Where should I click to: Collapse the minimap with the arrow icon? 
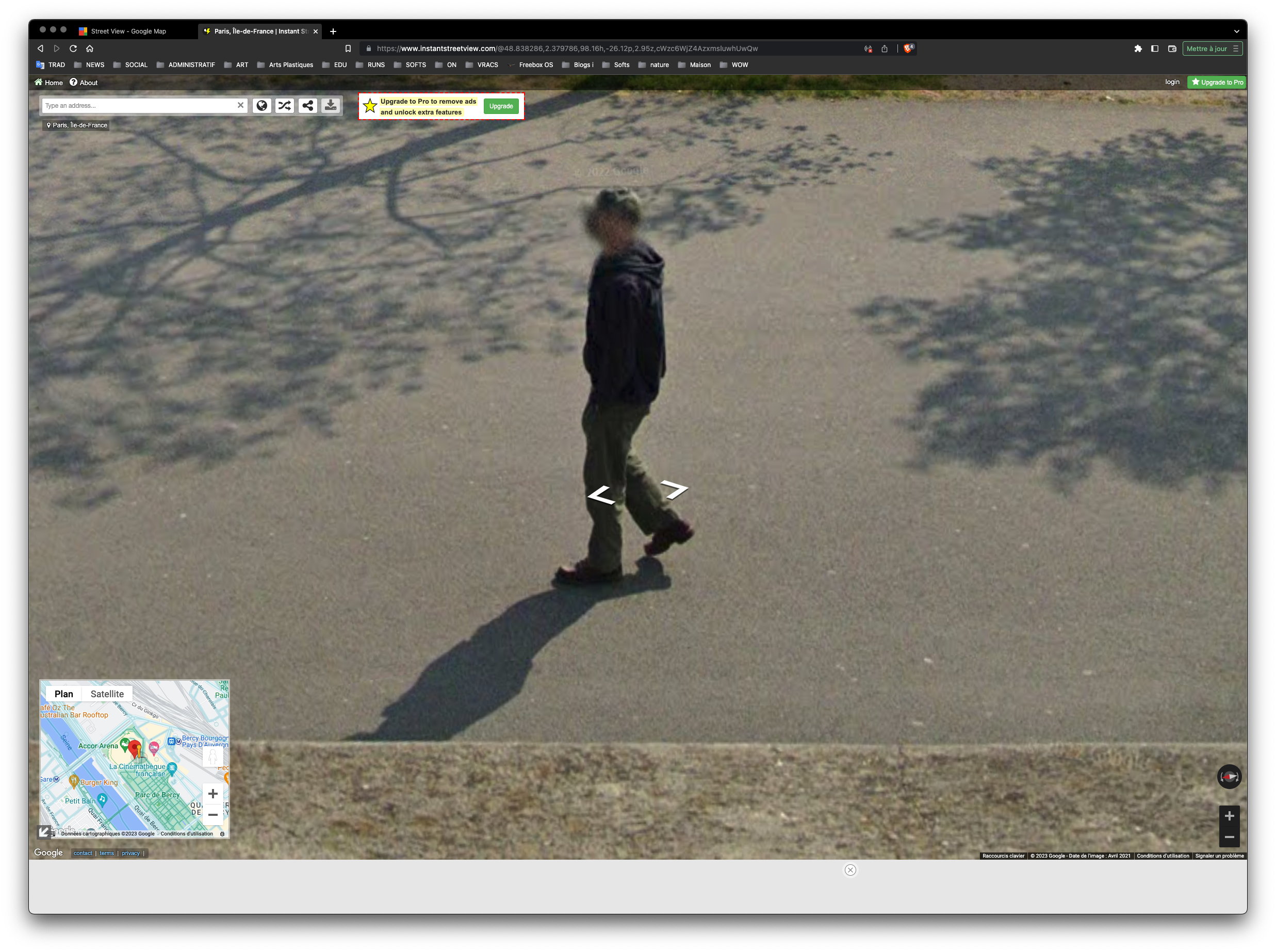tap(44, 831)
